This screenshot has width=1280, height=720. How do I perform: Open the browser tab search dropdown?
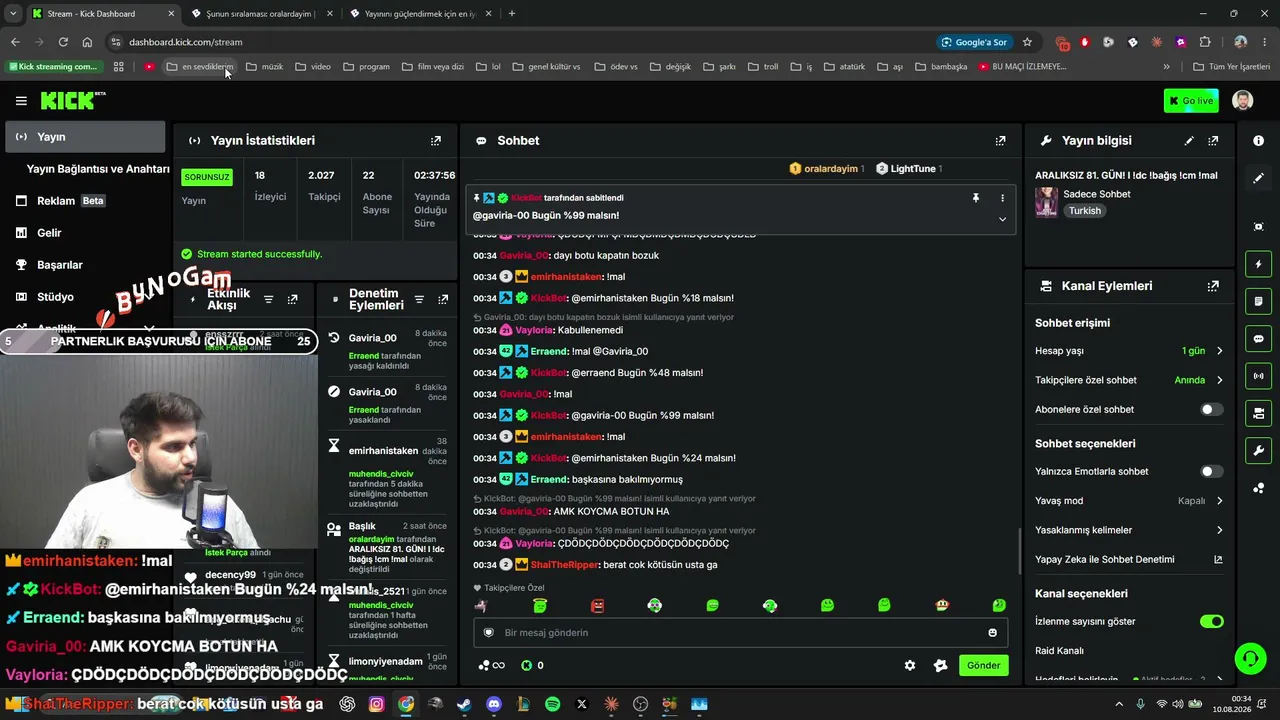pyautogui.click(x=13, y=14)
